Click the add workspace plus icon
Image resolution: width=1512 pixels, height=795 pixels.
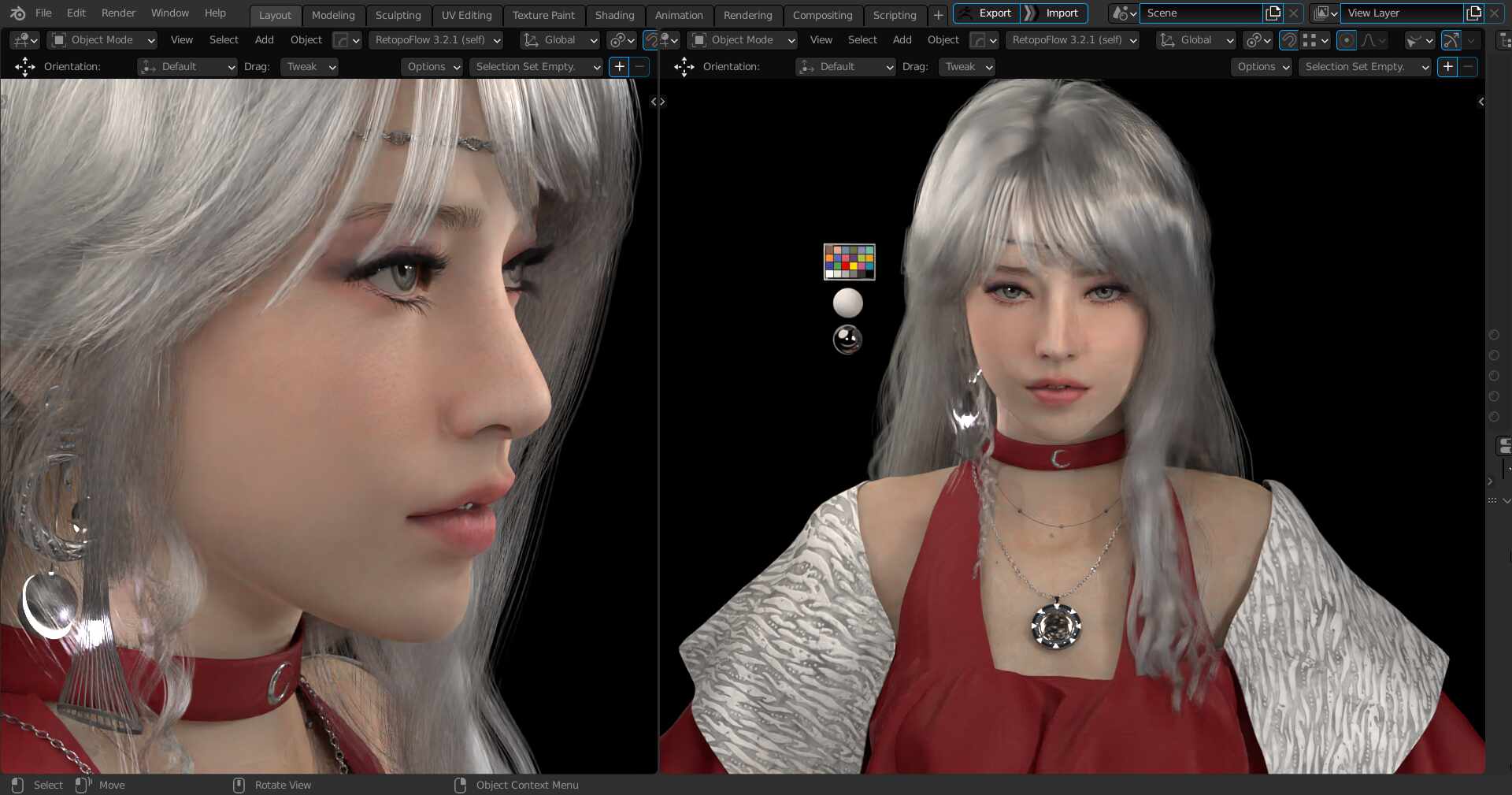pos(937,15)
